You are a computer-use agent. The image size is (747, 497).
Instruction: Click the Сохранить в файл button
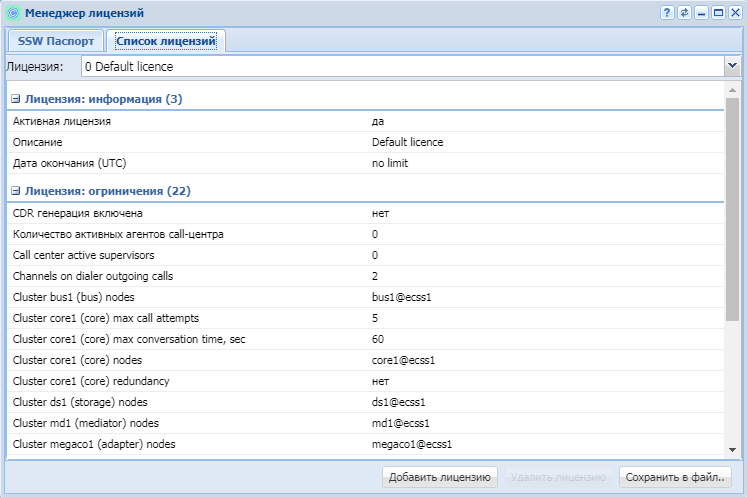click(x=677, y=477)
